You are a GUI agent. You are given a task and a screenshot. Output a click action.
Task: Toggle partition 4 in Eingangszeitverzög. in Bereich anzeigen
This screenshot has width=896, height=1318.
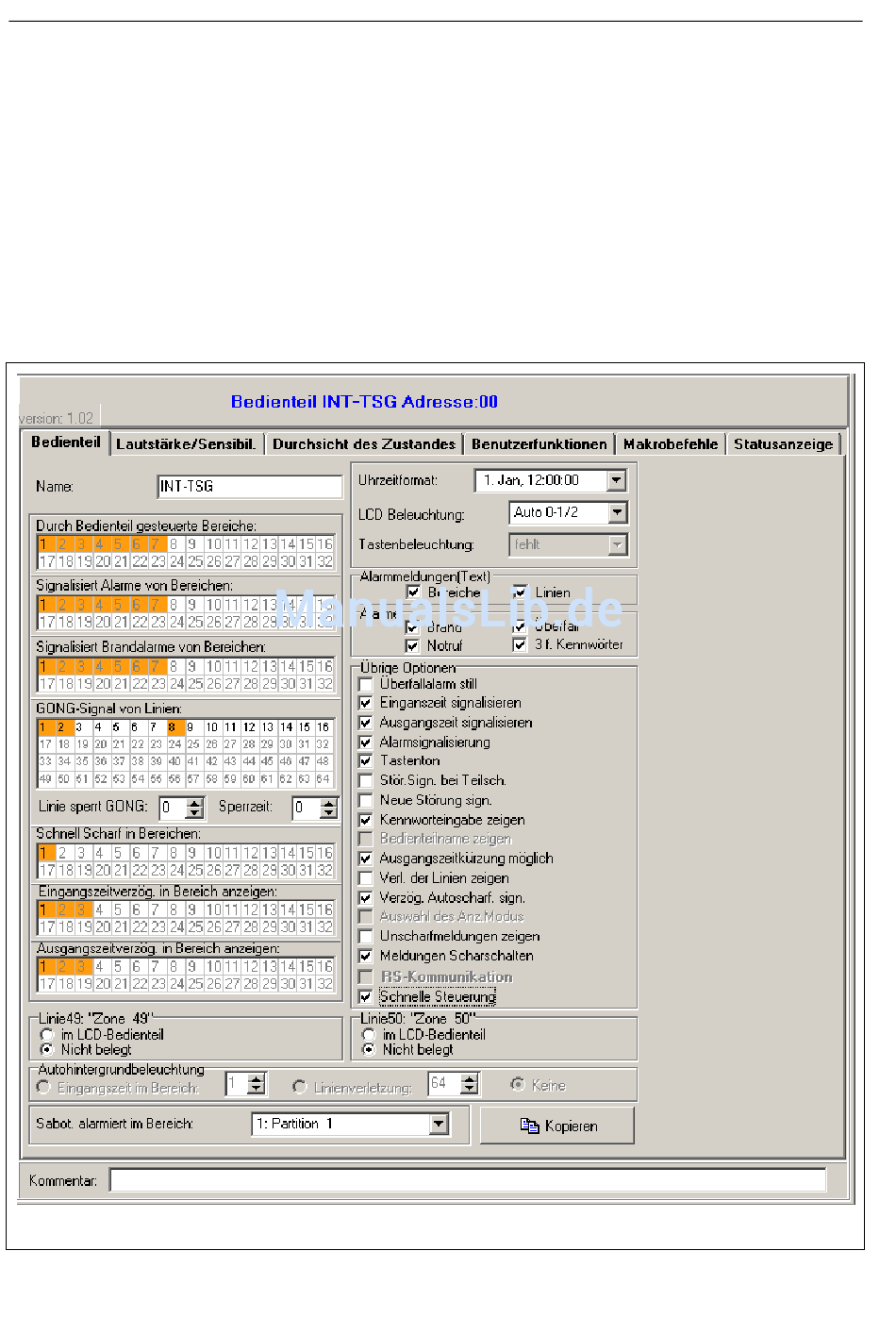click(100, 909)
